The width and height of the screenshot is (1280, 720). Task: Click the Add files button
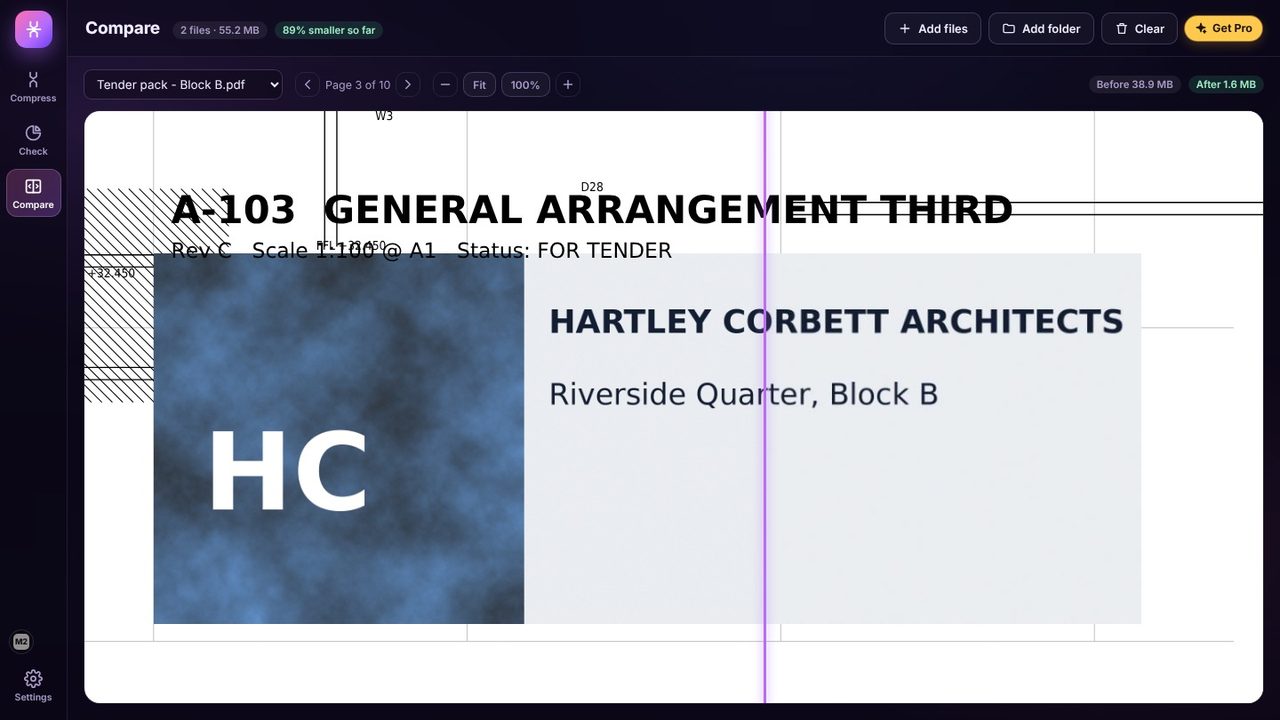[x=932, y=29]
